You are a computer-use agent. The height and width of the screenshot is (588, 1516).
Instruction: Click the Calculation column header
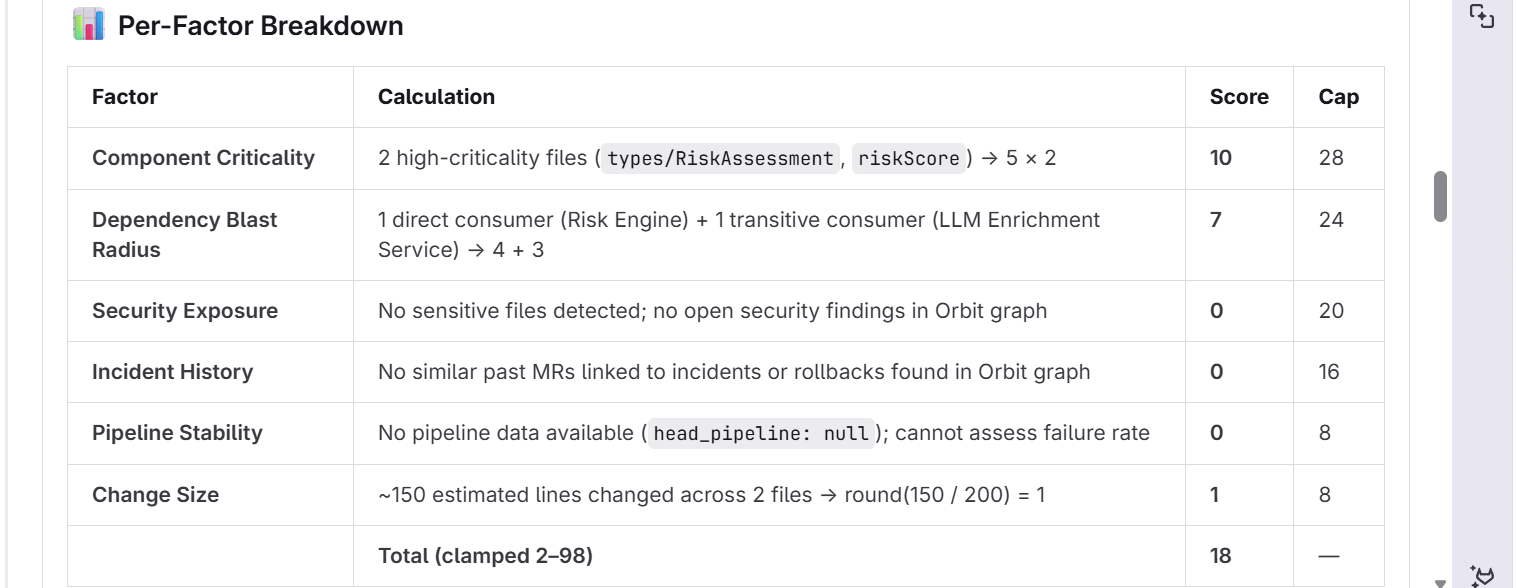[436, 97]
